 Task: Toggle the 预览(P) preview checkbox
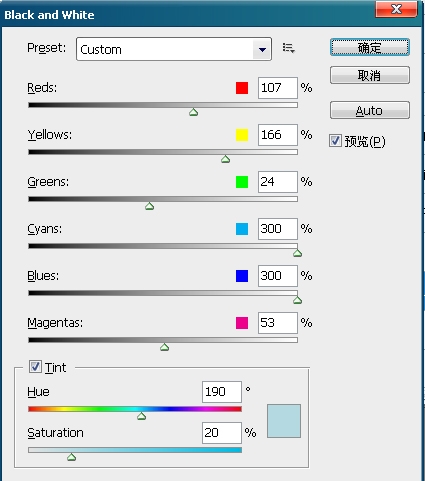[x=335, y=141]
